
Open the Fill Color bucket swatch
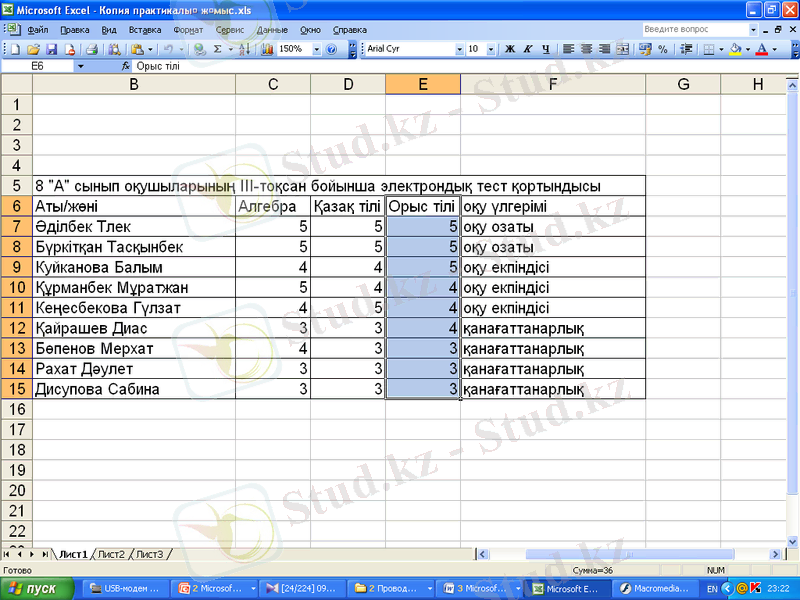click(735, 49)
